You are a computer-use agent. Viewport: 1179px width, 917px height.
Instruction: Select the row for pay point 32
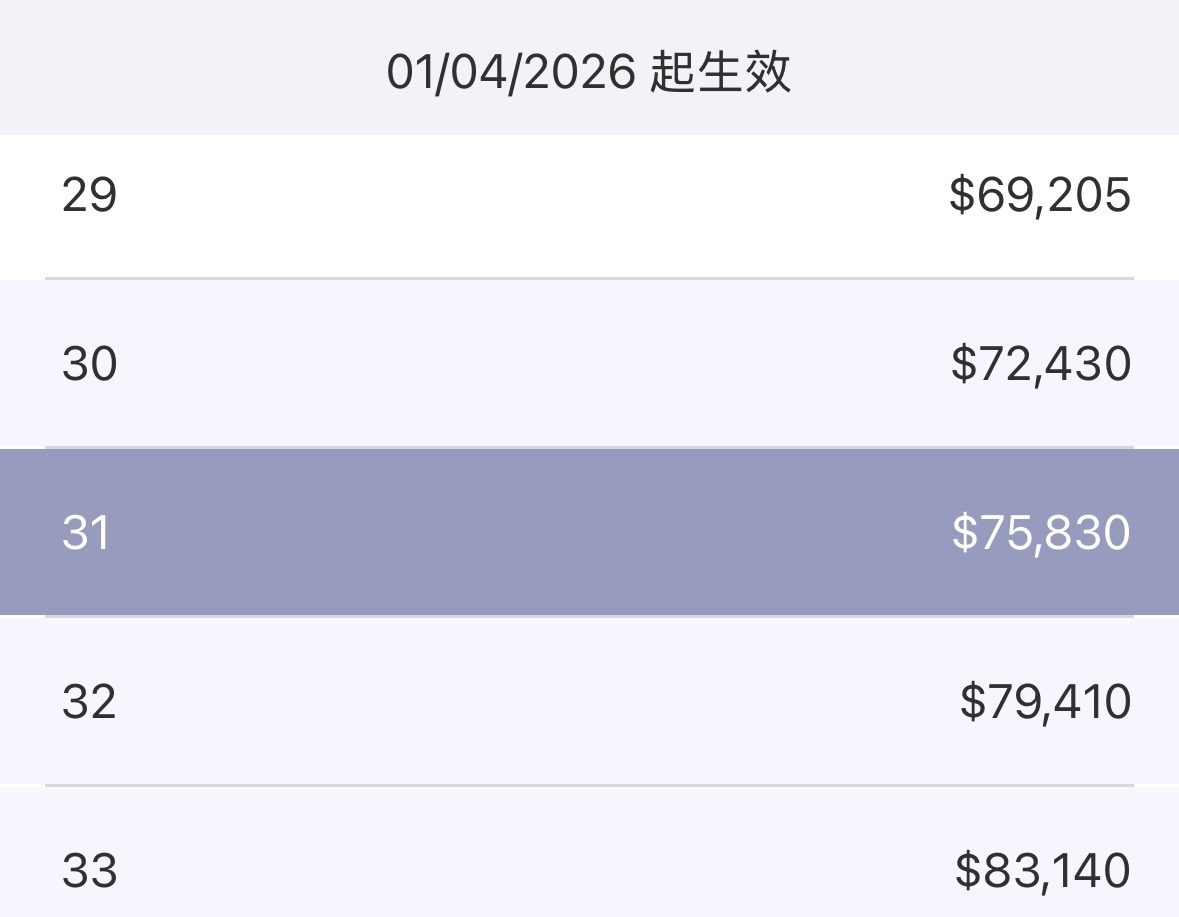[x=590, y=701]
